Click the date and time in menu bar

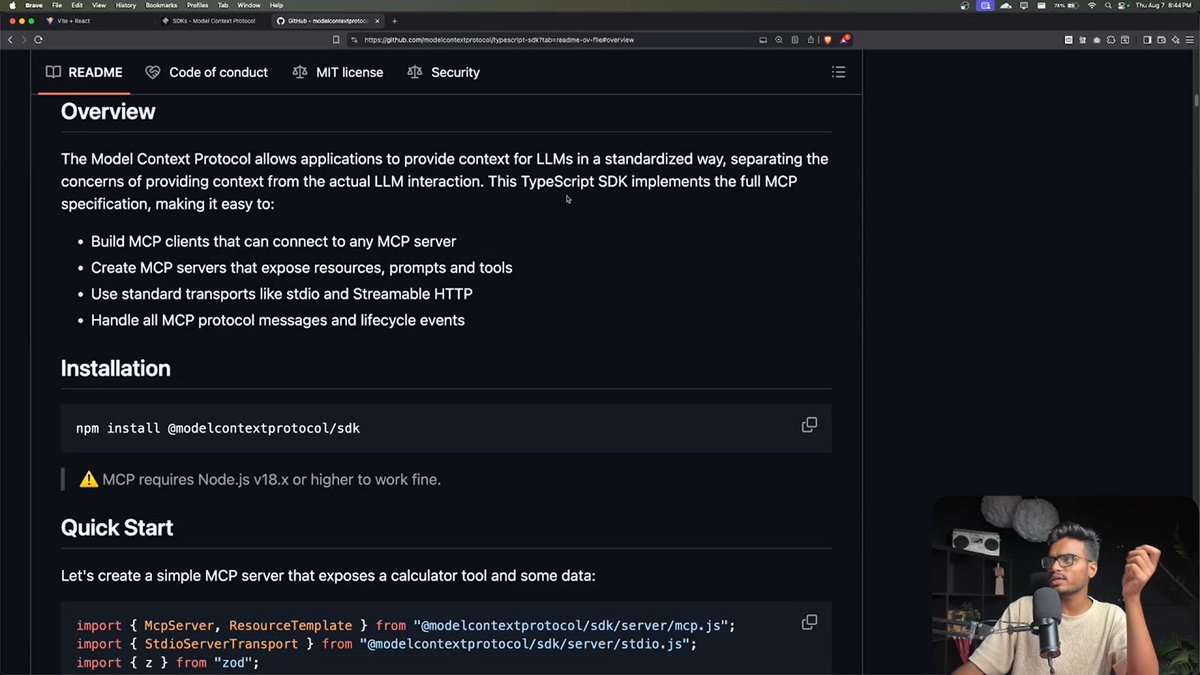pyautogui.click(x=1164, y=5)
